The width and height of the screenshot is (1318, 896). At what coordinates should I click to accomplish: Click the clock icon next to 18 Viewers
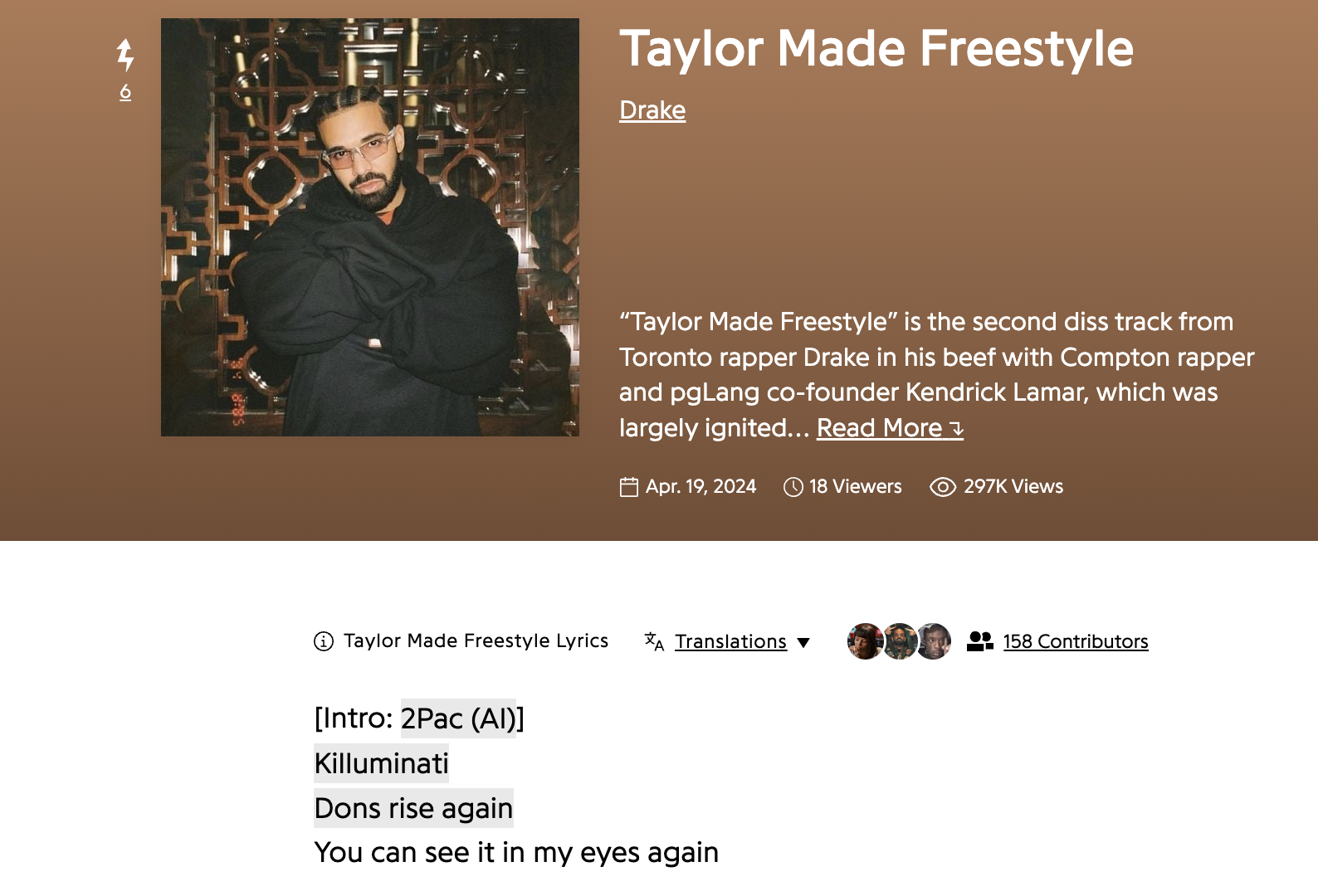click(x=793, y=487)
